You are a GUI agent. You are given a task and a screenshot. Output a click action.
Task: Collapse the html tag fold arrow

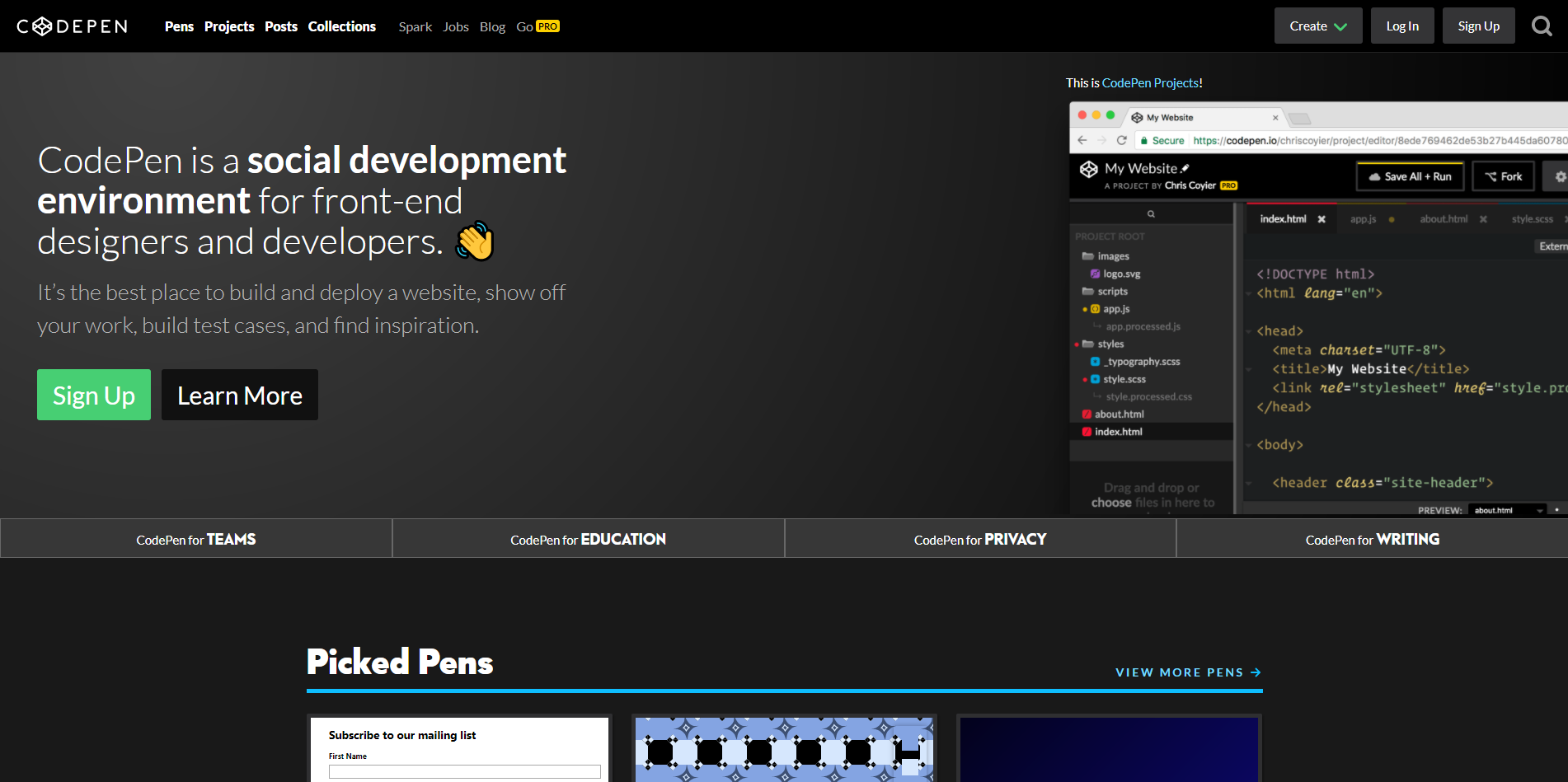pyautogui.click(x=1248, y=293)
